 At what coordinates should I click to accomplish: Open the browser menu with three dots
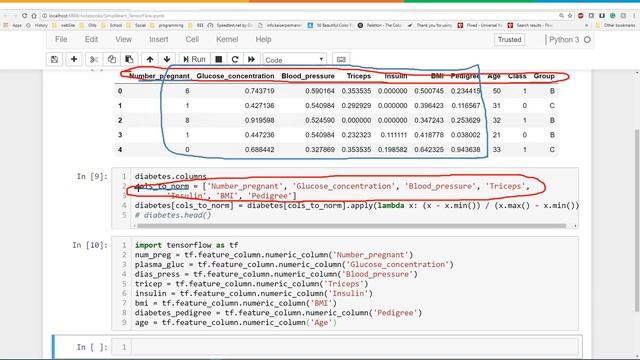click(x=633, y=16)
